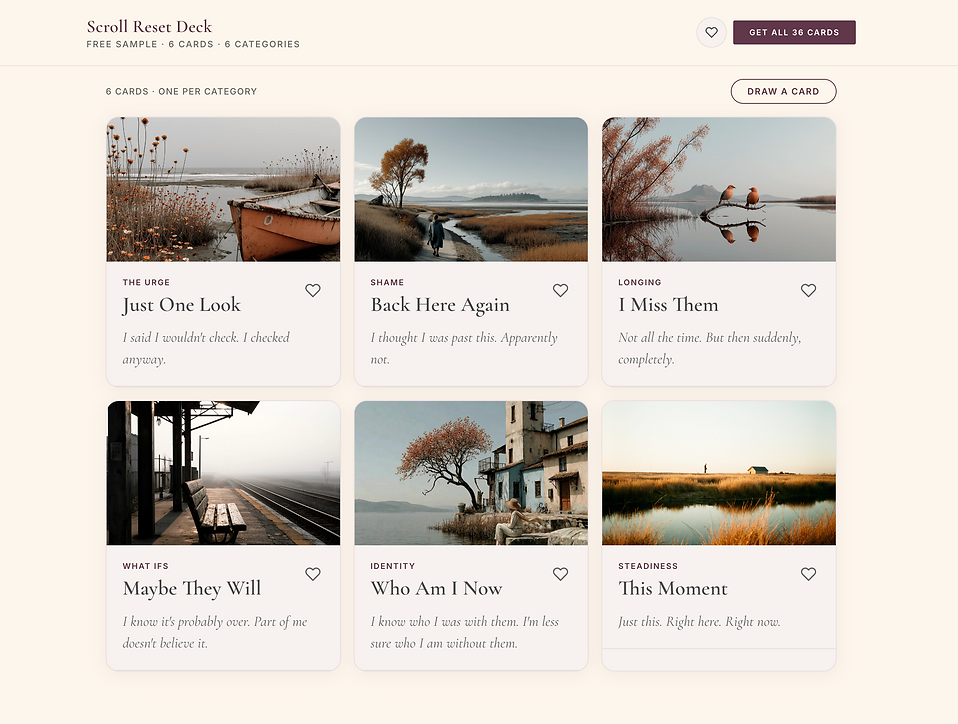Open the marsh path image of Back Here Again
The image size is (958, 724).
pyautogui.click(x=471, y=189)
